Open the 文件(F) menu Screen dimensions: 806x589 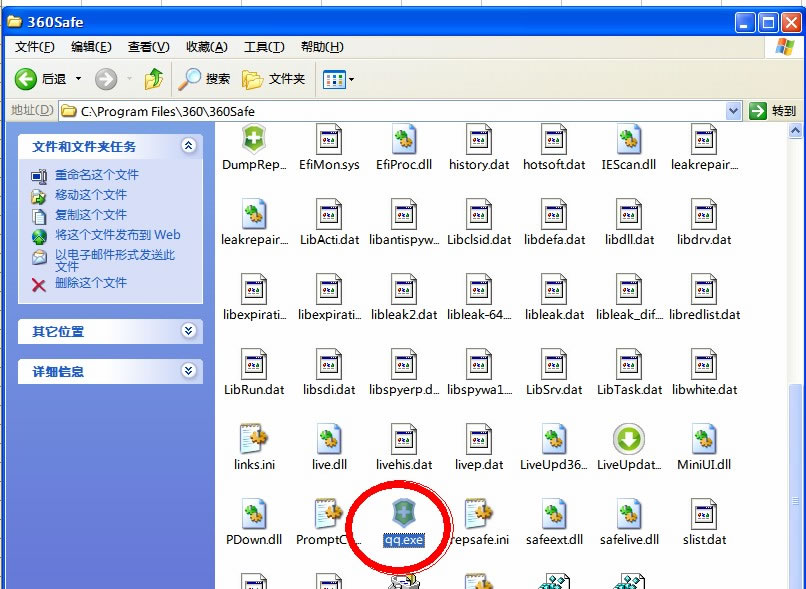(34, 47)
